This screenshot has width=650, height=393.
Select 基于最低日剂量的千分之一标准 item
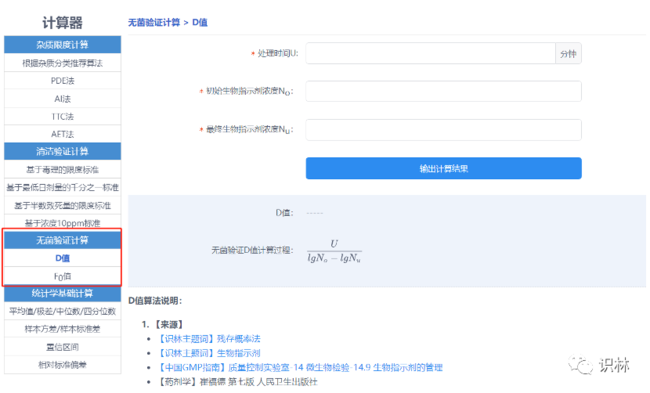tap(63, 187)
